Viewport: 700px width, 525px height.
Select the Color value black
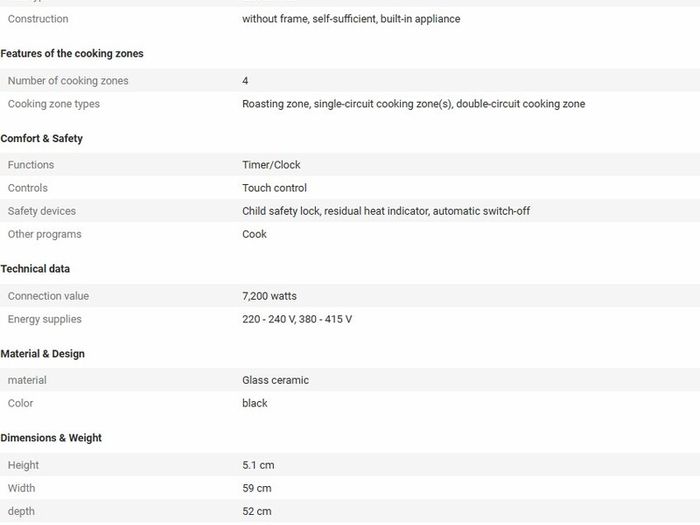254,403
